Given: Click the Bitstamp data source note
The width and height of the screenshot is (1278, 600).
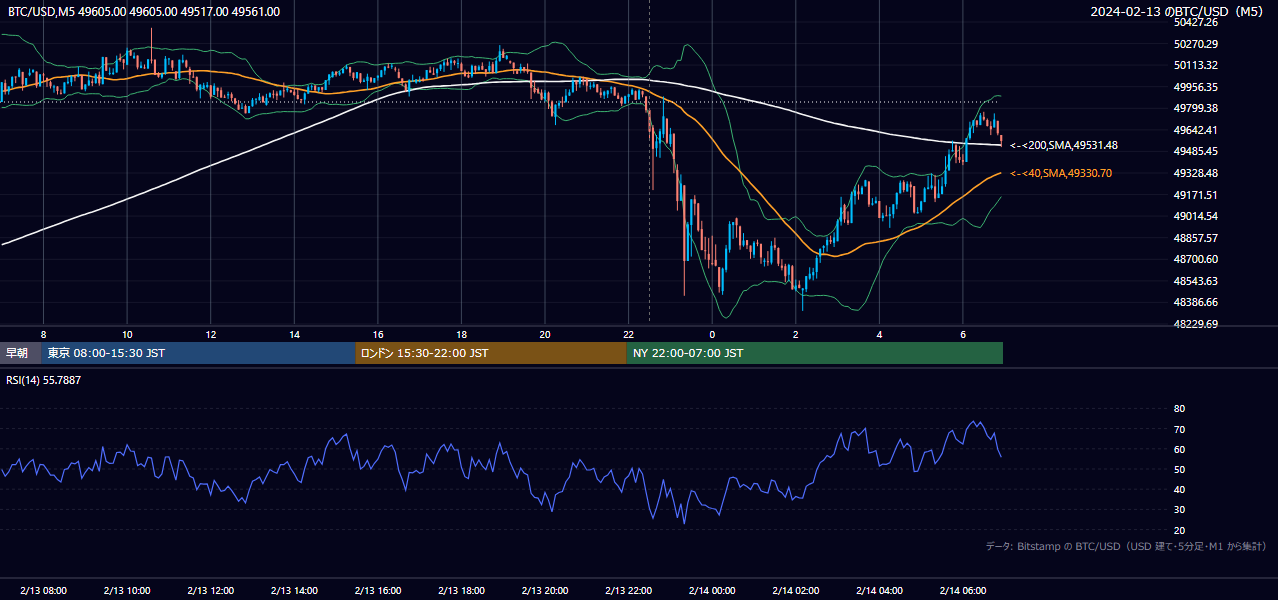Looking at the screenshot, I should point(1126,547).
